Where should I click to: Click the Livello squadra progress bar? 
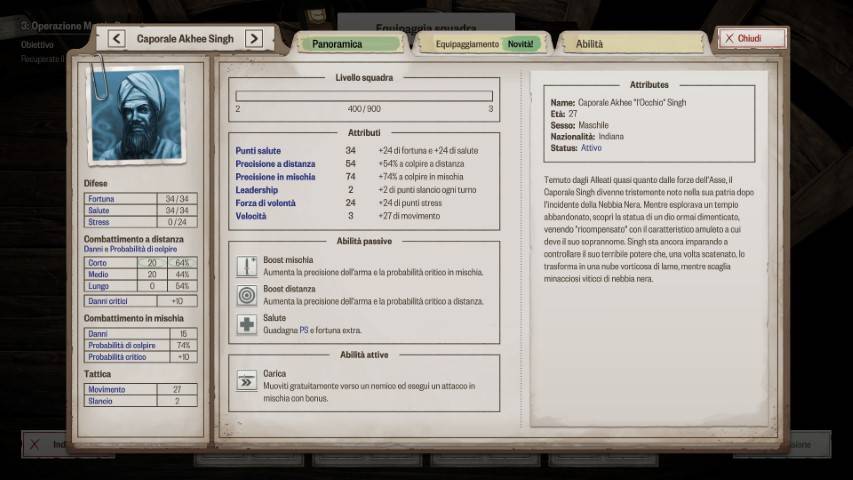pos(364,96)
